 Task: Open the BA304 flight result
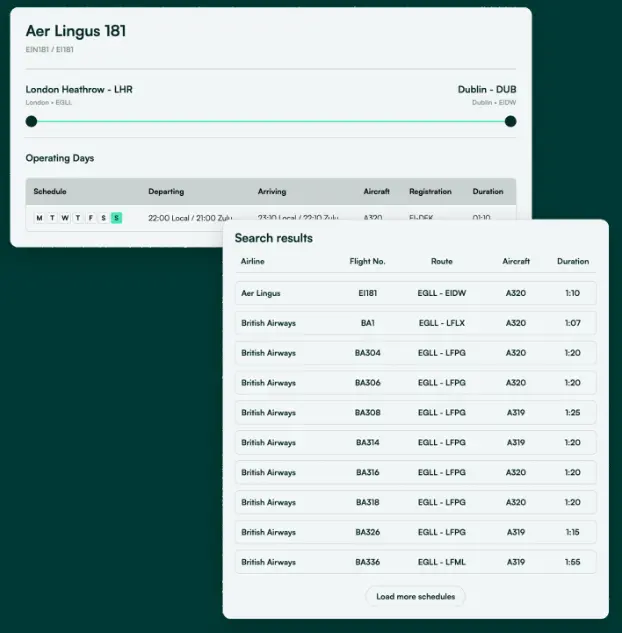(415, 353)
